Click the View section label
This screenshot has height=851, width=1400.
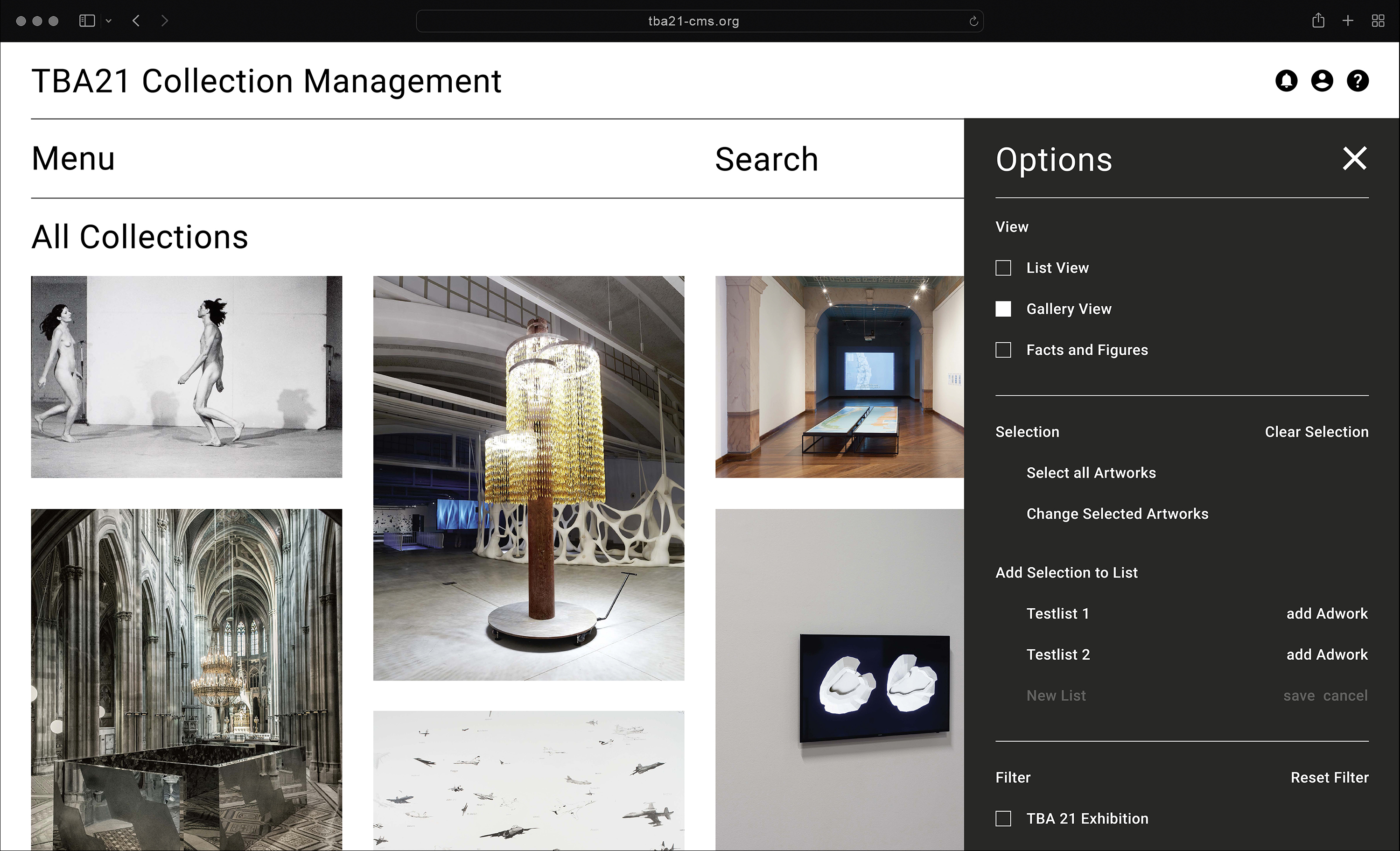click(x=1011, y=227)
